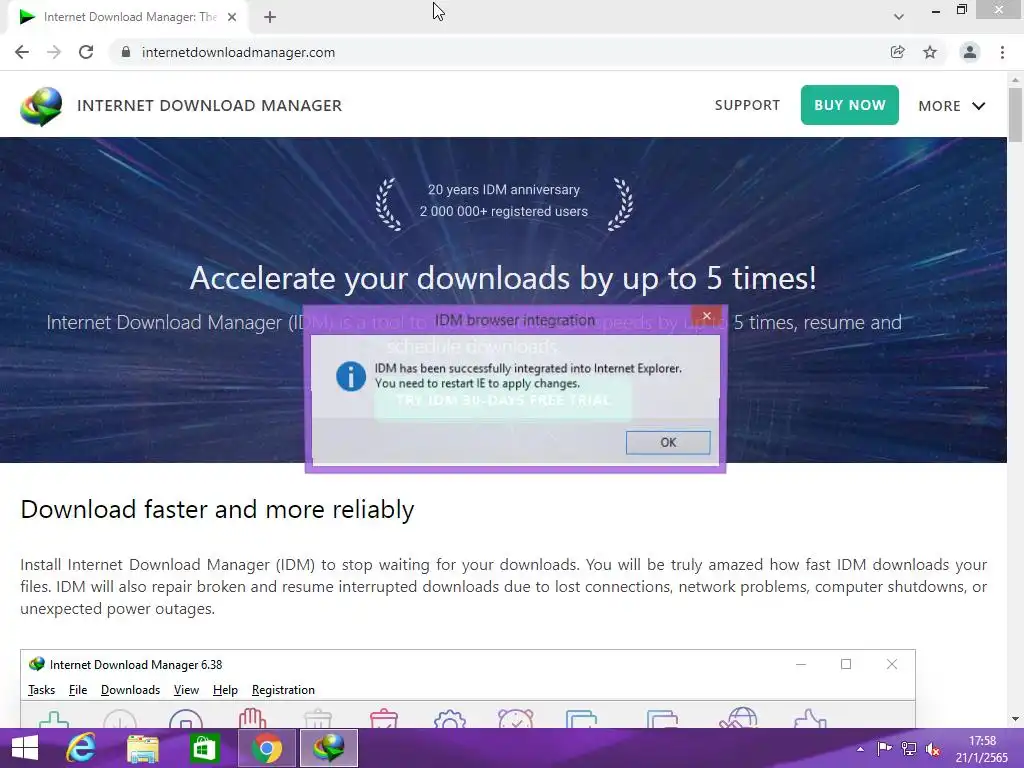Open File Explorer from taskbar
Screen dimensions: 1024x768
pos(142,748)
